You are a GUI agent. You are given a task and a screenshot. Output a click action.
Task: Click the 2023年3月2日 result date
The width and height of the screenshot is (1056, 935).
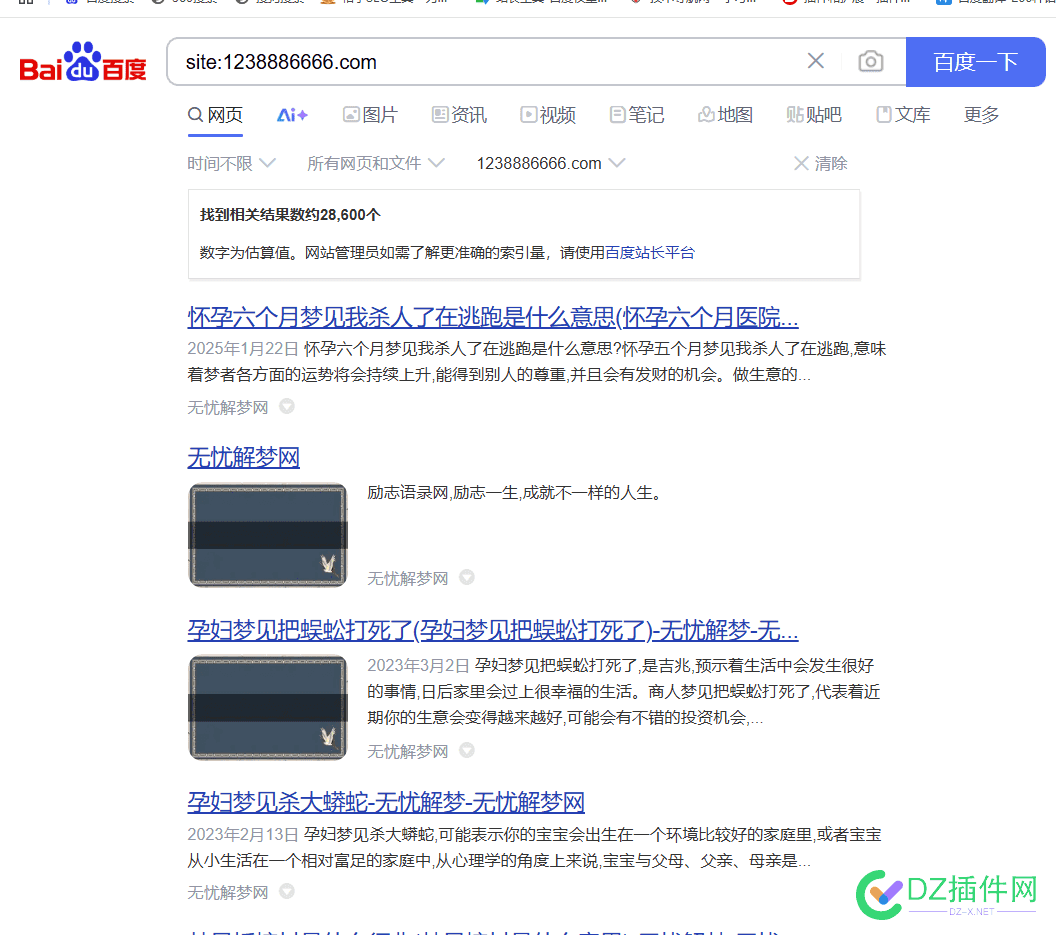click(418, 666)
